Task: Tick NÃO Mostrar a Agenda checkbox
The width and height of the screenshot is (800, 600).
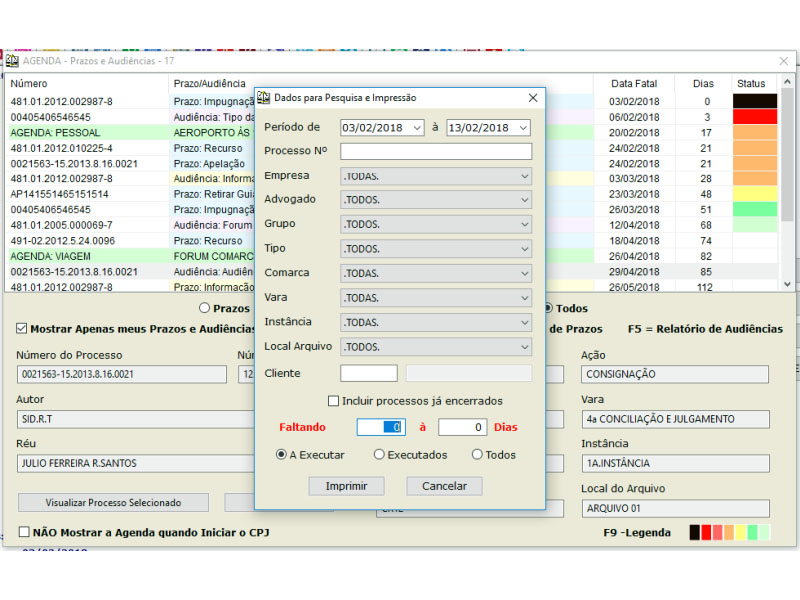Action: tap(24, 533)
